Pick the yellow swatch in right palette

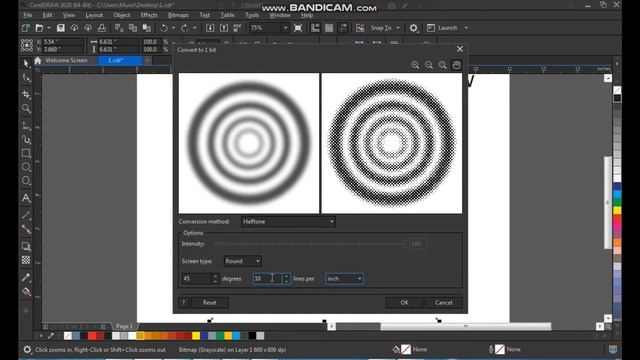coord(618,211)
